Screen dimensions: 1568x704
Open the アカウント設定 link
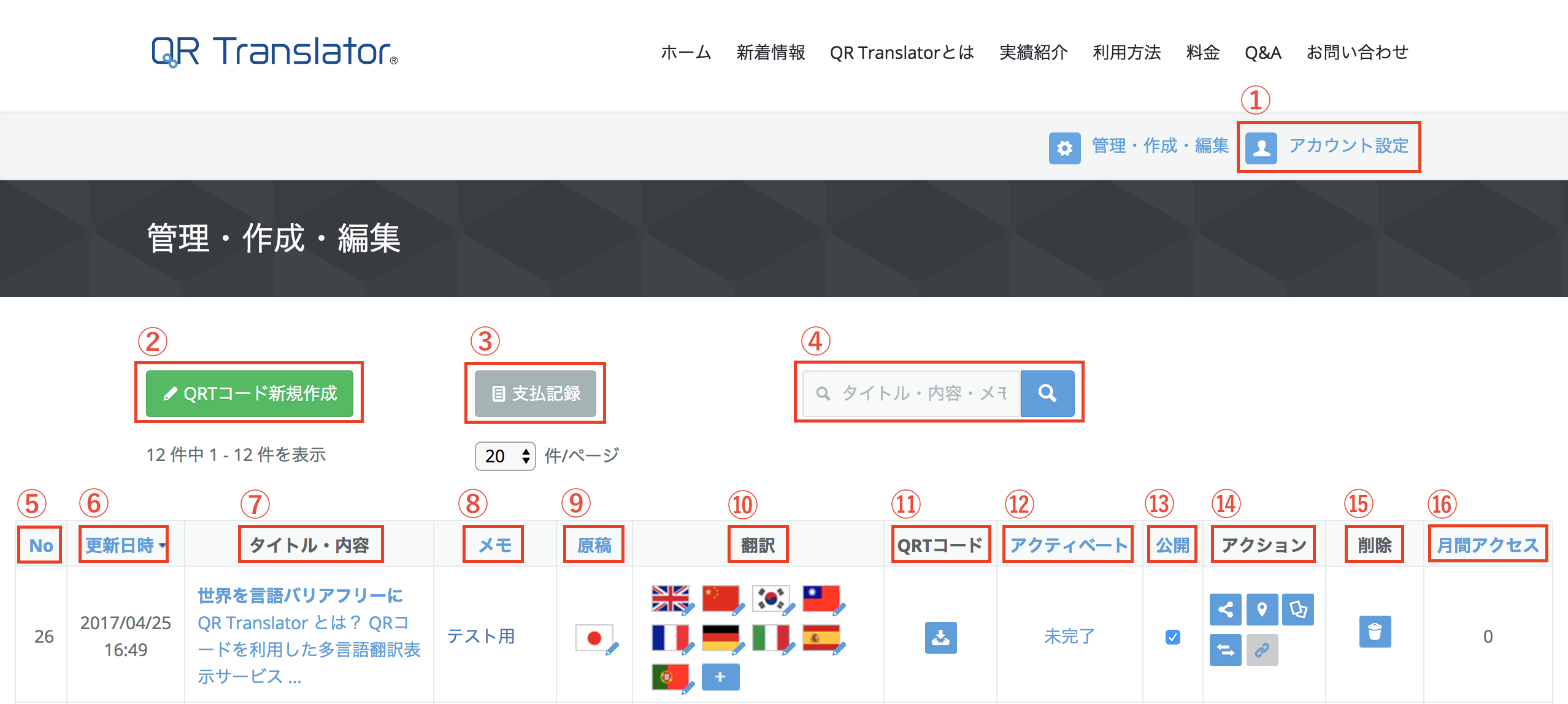tap(1348, 146)
